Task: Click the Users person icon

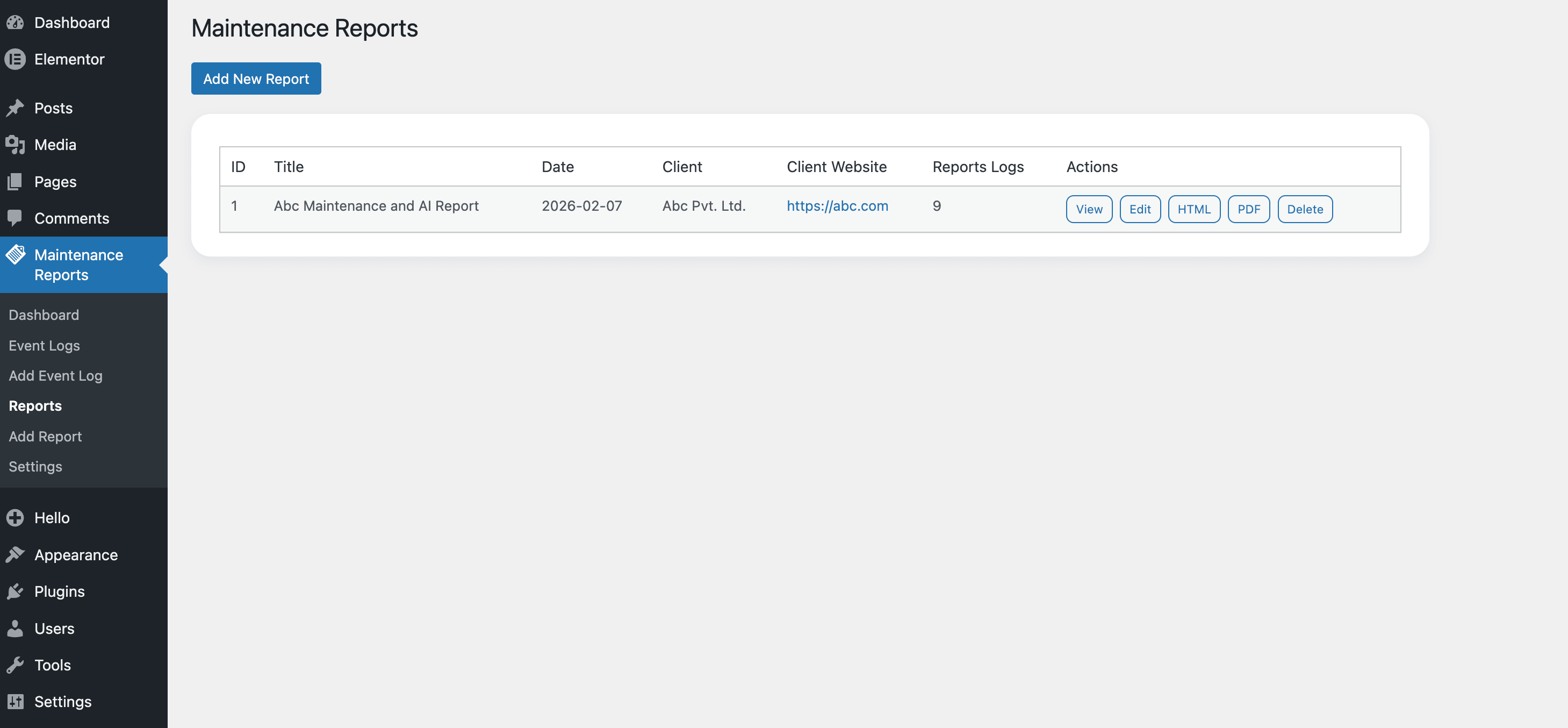Action: 15,628
